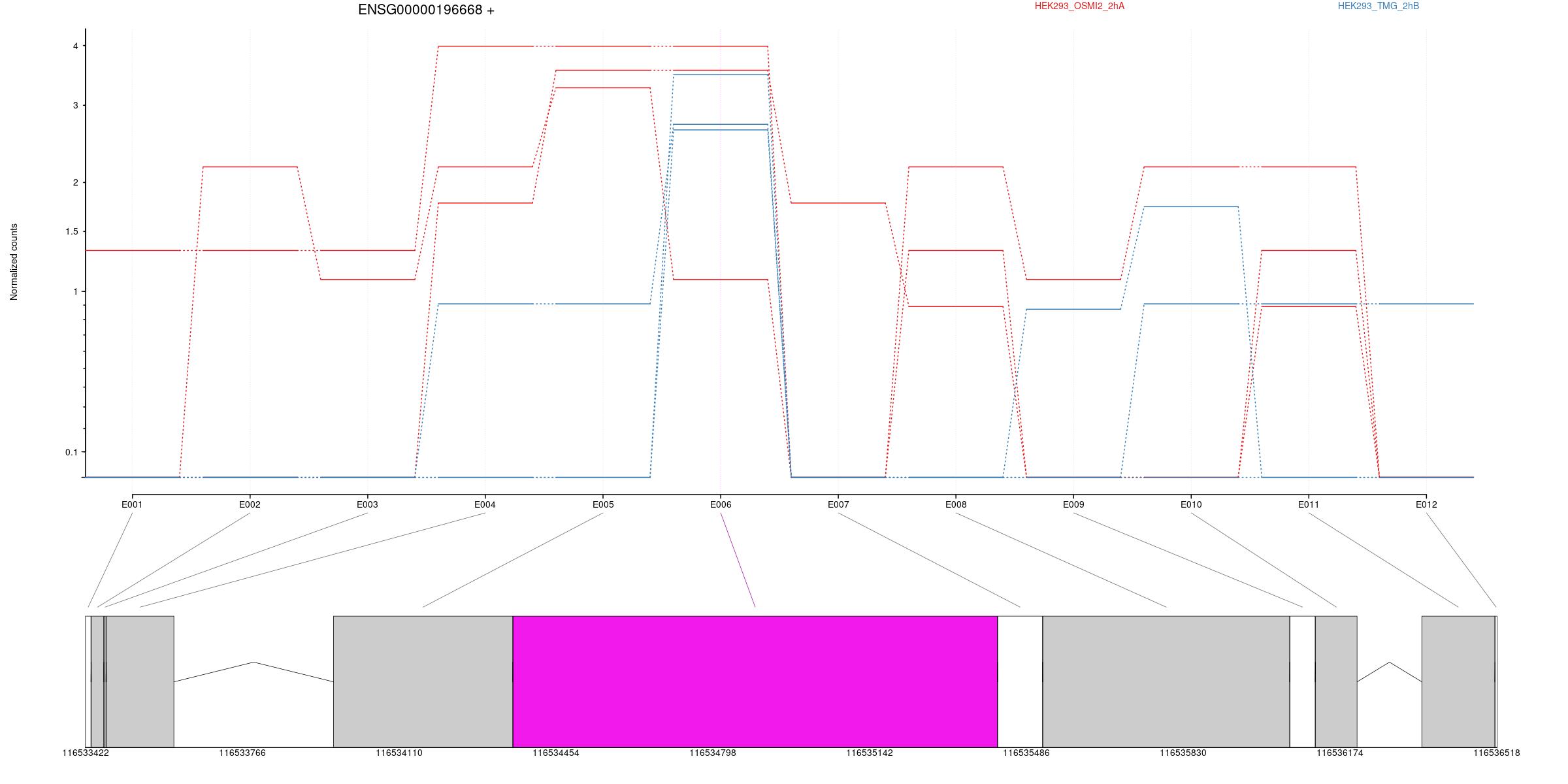Click the y-axis tick value 4
This screenshot has height=784, width=1568.
pyautogui.click(x=76, y=46)
